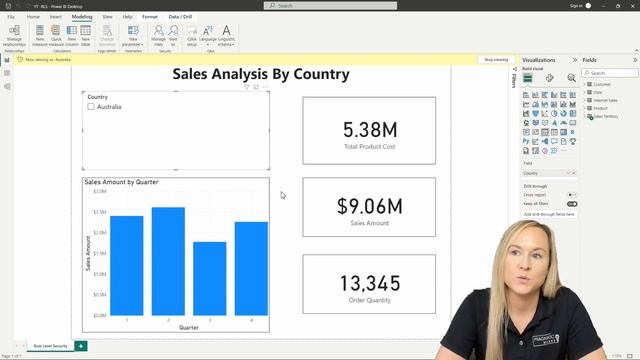Pick the Q&A speech-bubble visual icon
Screen dimensions: 640x360
point(554,141)
